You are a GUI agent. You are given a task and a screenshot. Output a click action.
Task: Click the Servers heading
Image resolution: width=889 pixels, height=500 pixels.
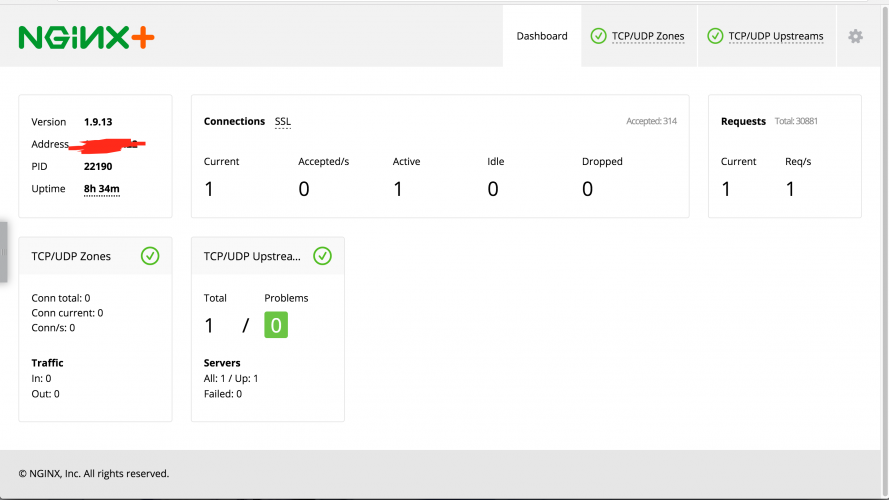pyautogui.click(x=222, y=363)
